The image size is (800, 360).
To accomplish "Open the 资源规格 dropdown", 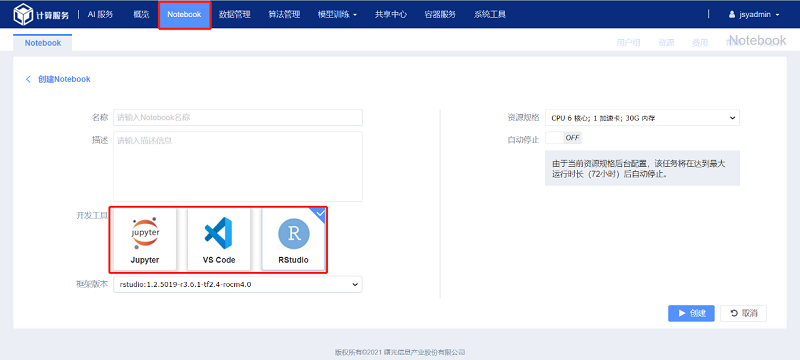I will pyautogui.click(x=642, y=118).
